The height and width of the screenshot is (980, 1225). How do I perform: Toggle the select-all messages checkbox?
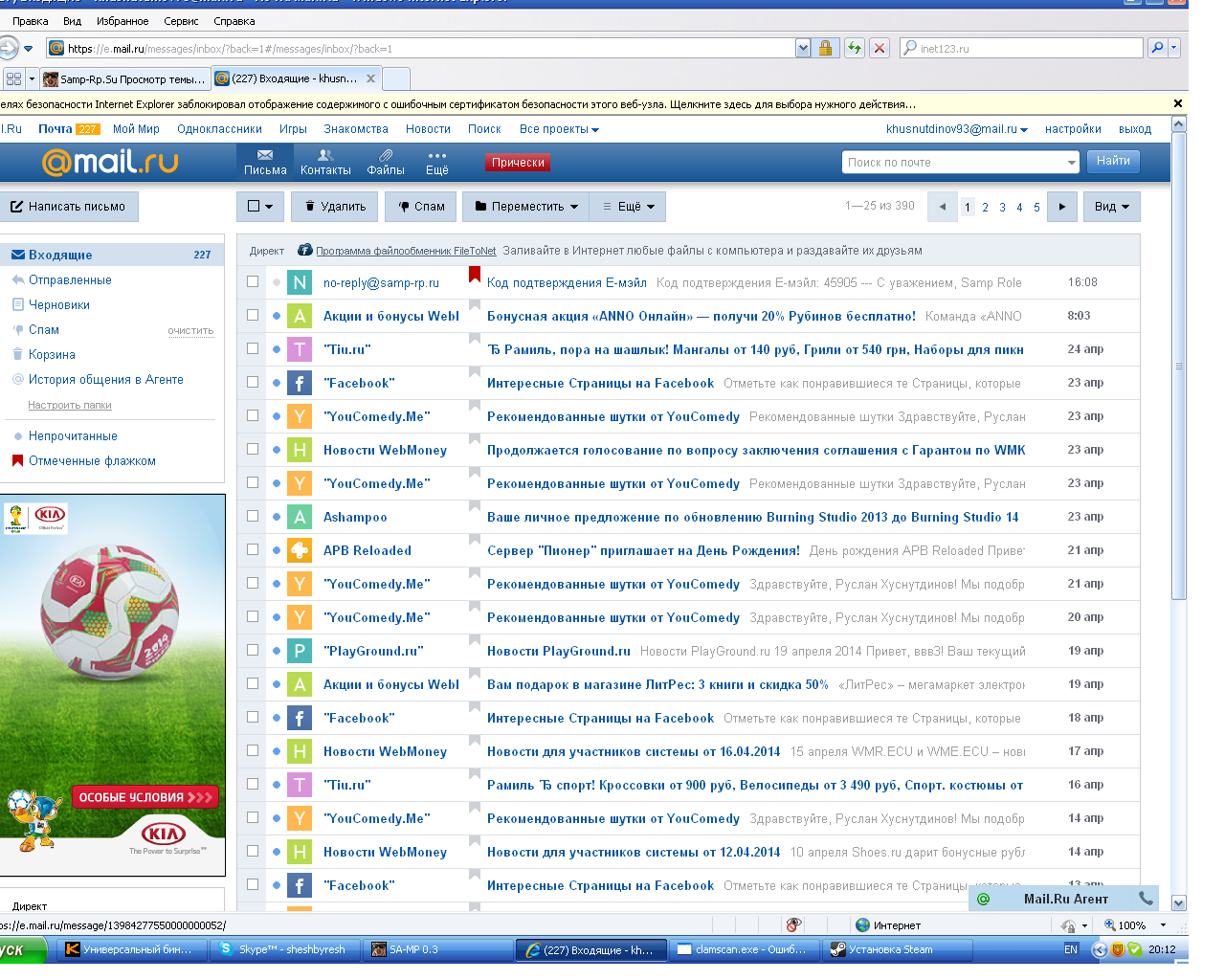(x=254, y=206)
